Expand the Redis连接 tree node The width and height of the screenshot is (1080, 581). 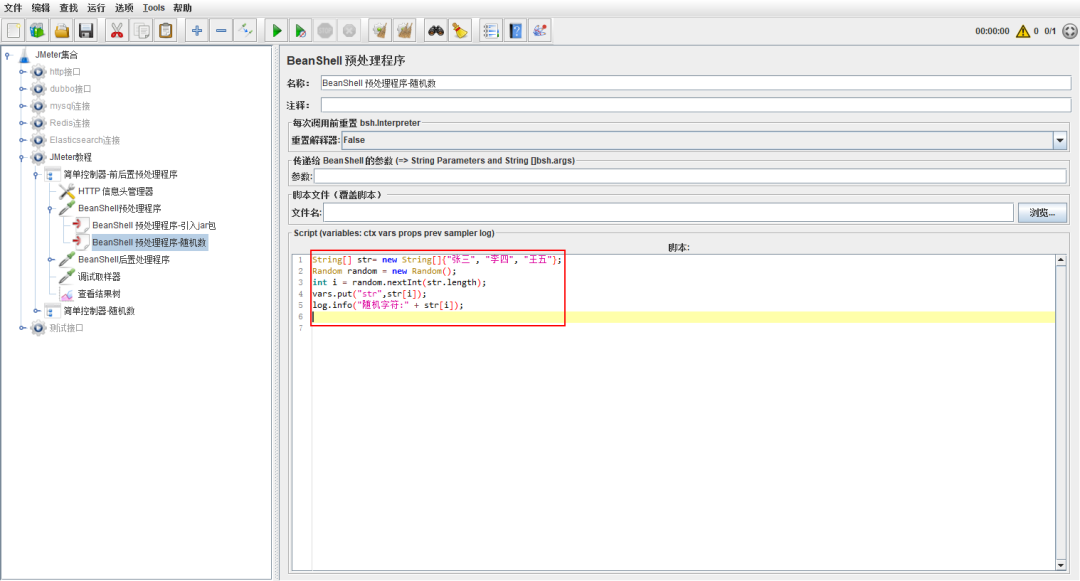click(22, 123)
